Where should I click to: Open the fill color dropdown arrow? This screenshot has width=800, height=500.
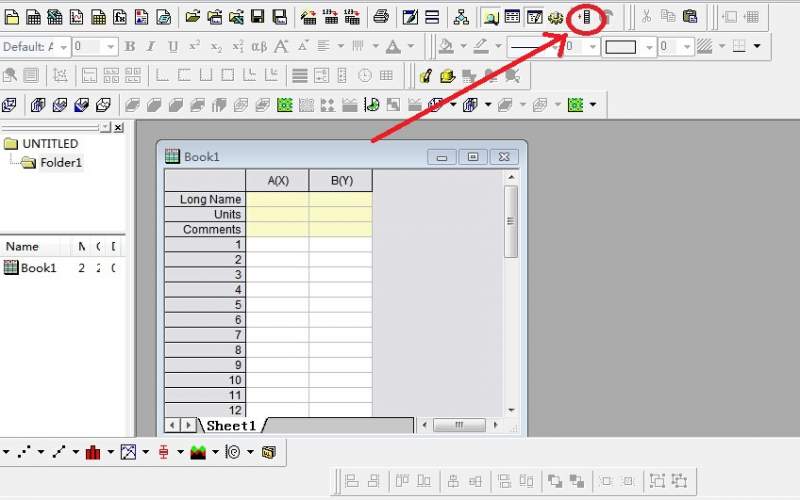click(x=463, y=46)
